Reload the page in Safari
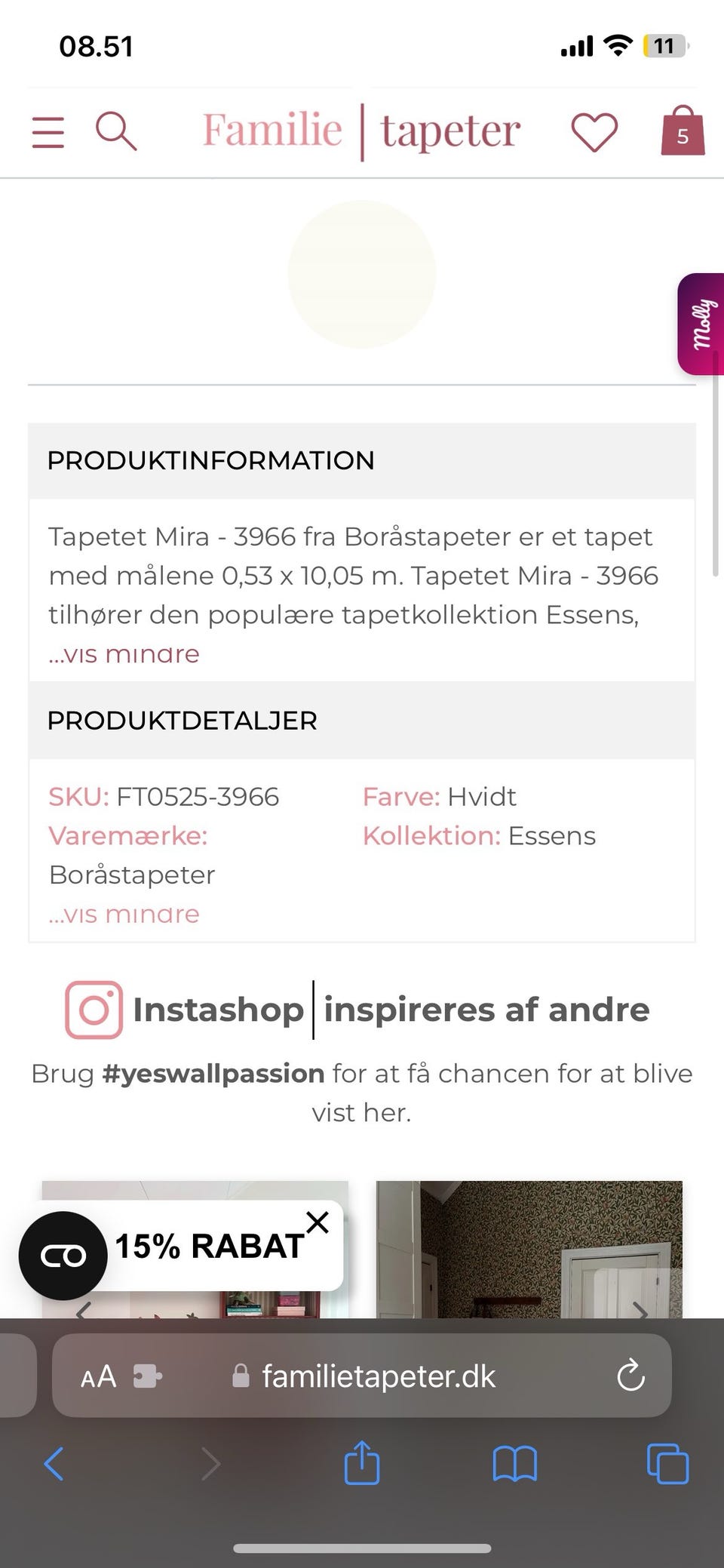This screenshot has width=724, height=1568. [630, 1376]
